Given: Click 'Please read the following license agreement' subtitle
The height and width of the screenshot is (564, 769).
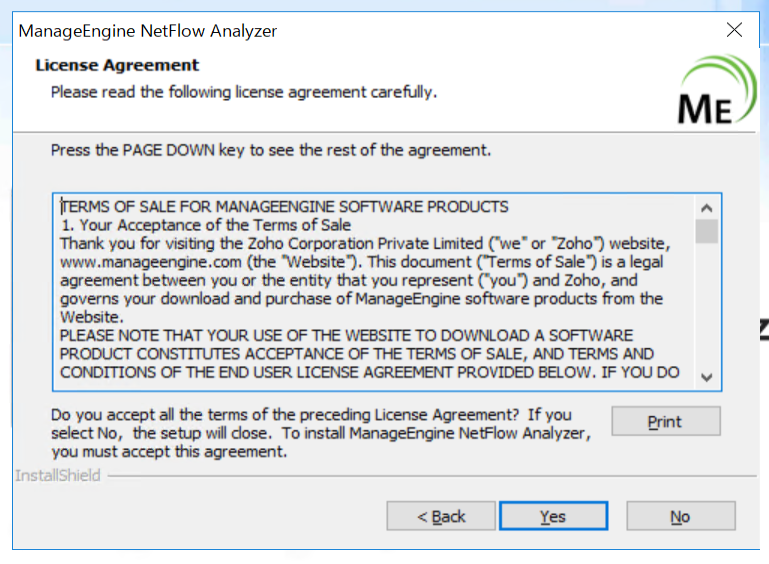Looking at the screenshot, I should 244,92.
